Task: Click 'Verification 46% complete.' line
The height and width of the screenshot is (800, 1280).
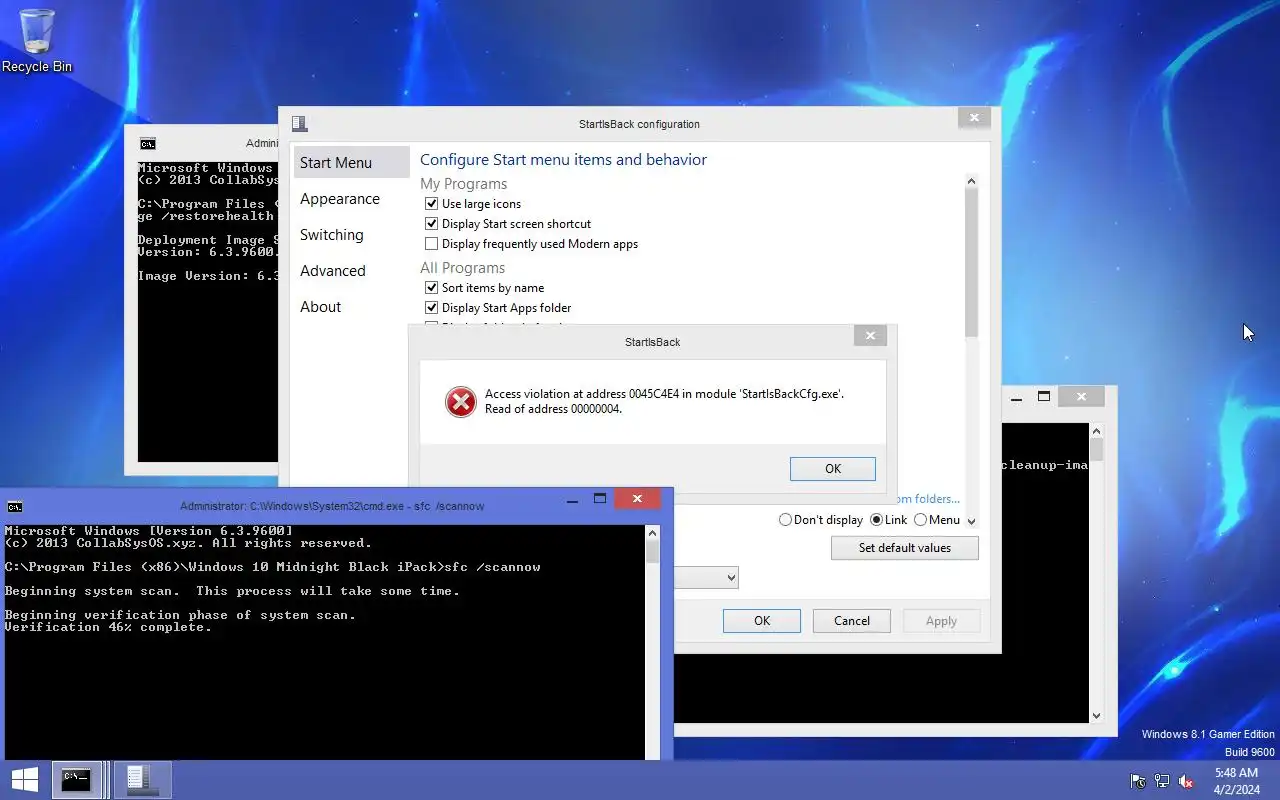Action: pos(108,627)
